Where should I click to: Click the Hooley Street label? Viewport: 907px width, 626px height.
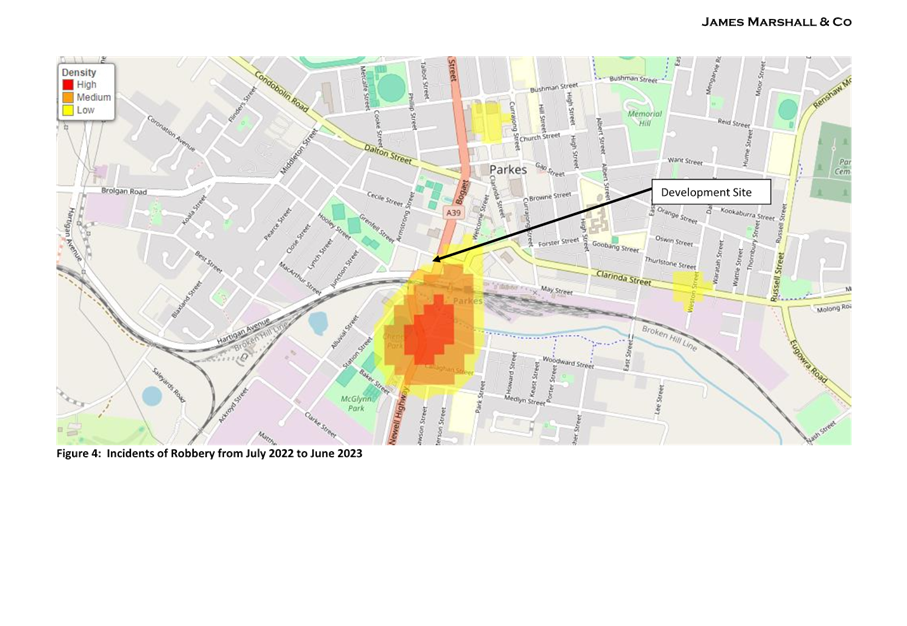334,226
